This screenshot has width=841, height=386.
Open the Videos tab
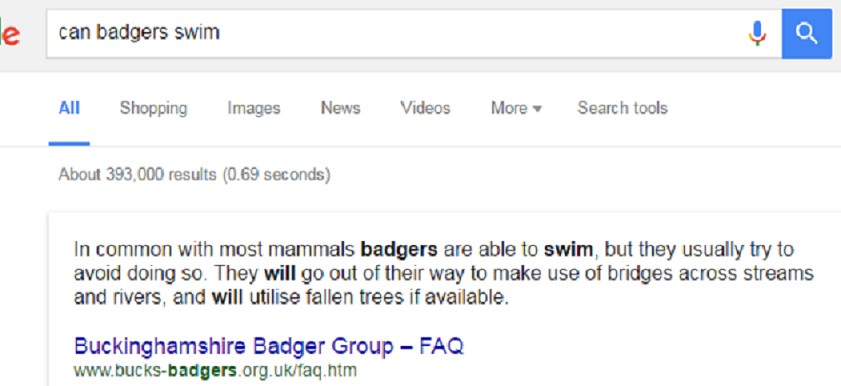425,108
